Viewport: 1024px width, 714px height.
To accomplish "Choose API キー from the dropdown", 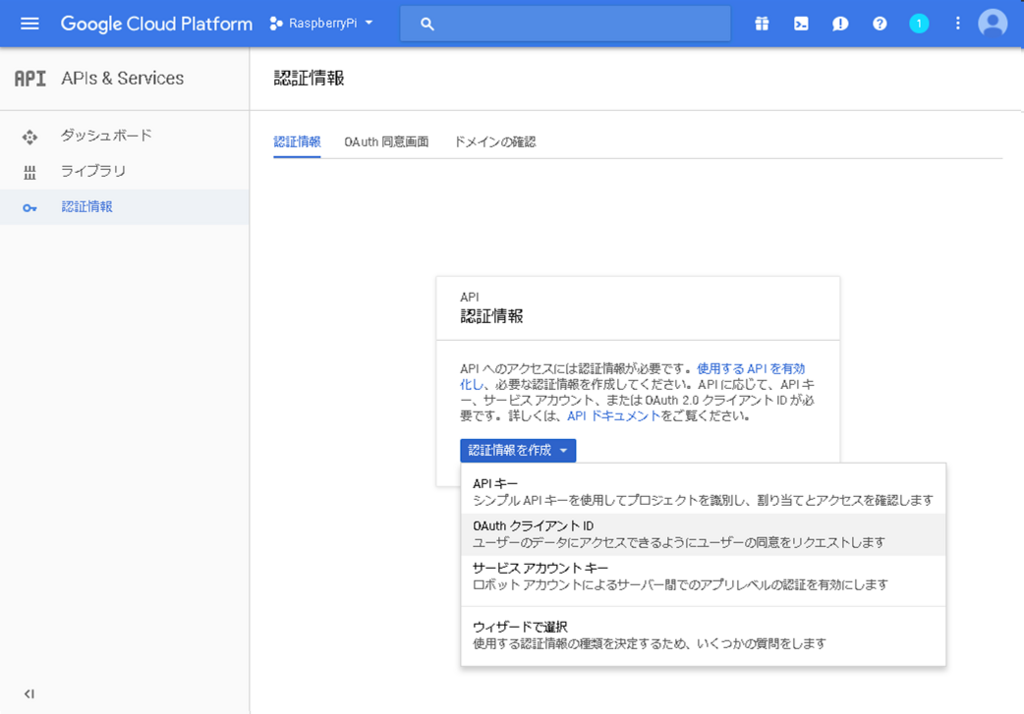I will point(703,492).
